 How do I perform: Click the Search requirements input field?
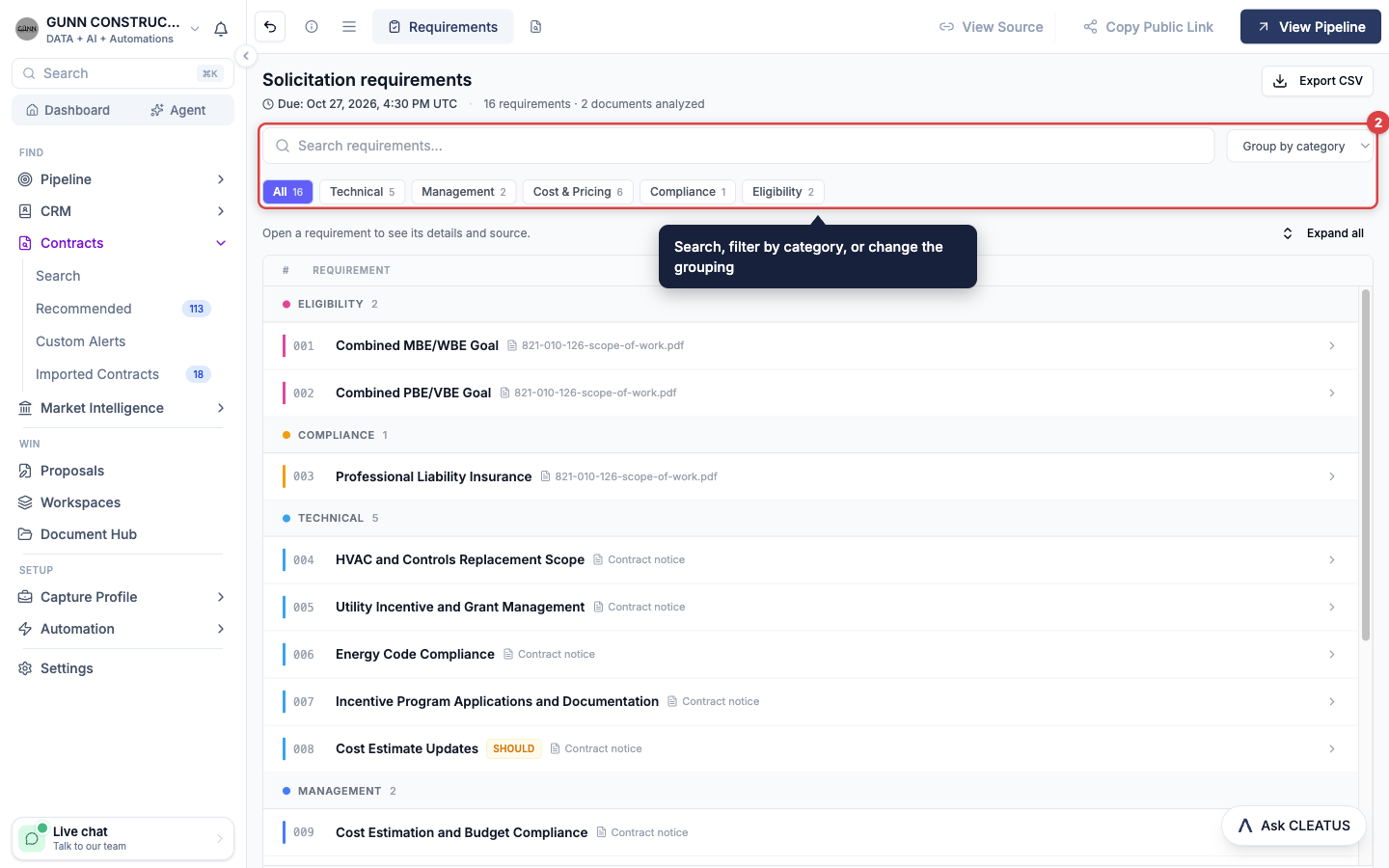coord(738,146)
